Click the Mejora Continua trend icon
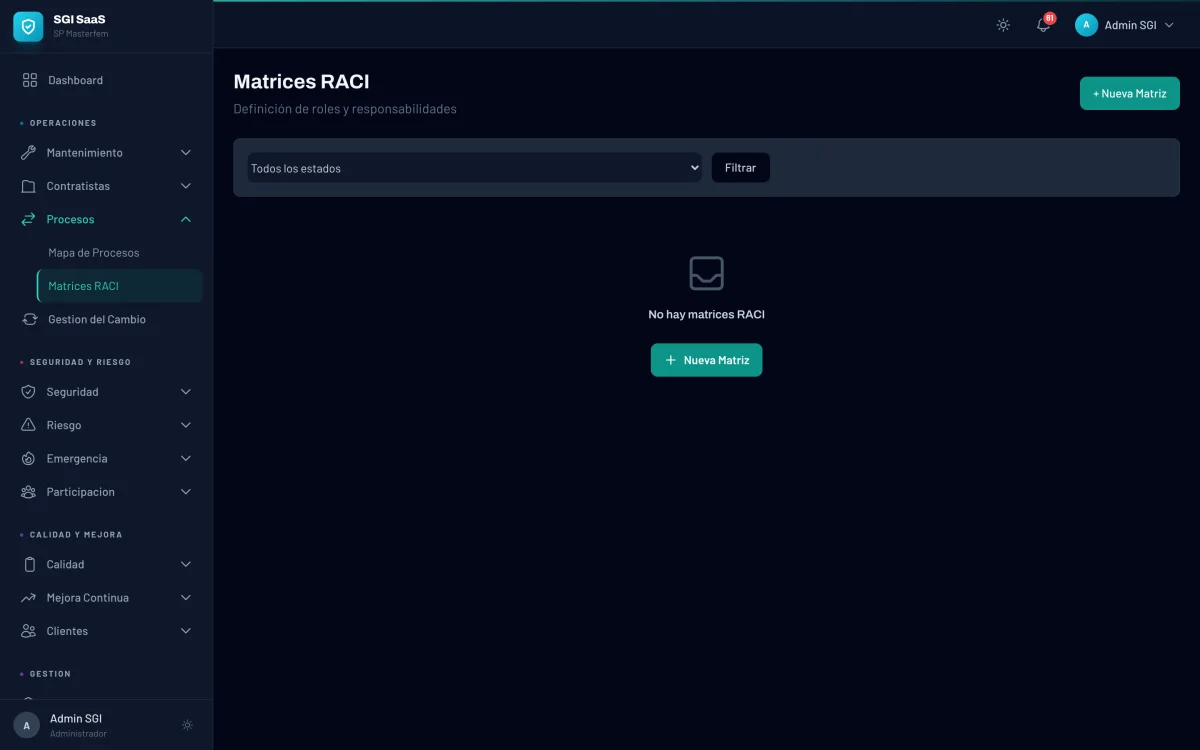Viewport: 1200px width, 750px height. (28, 598)
